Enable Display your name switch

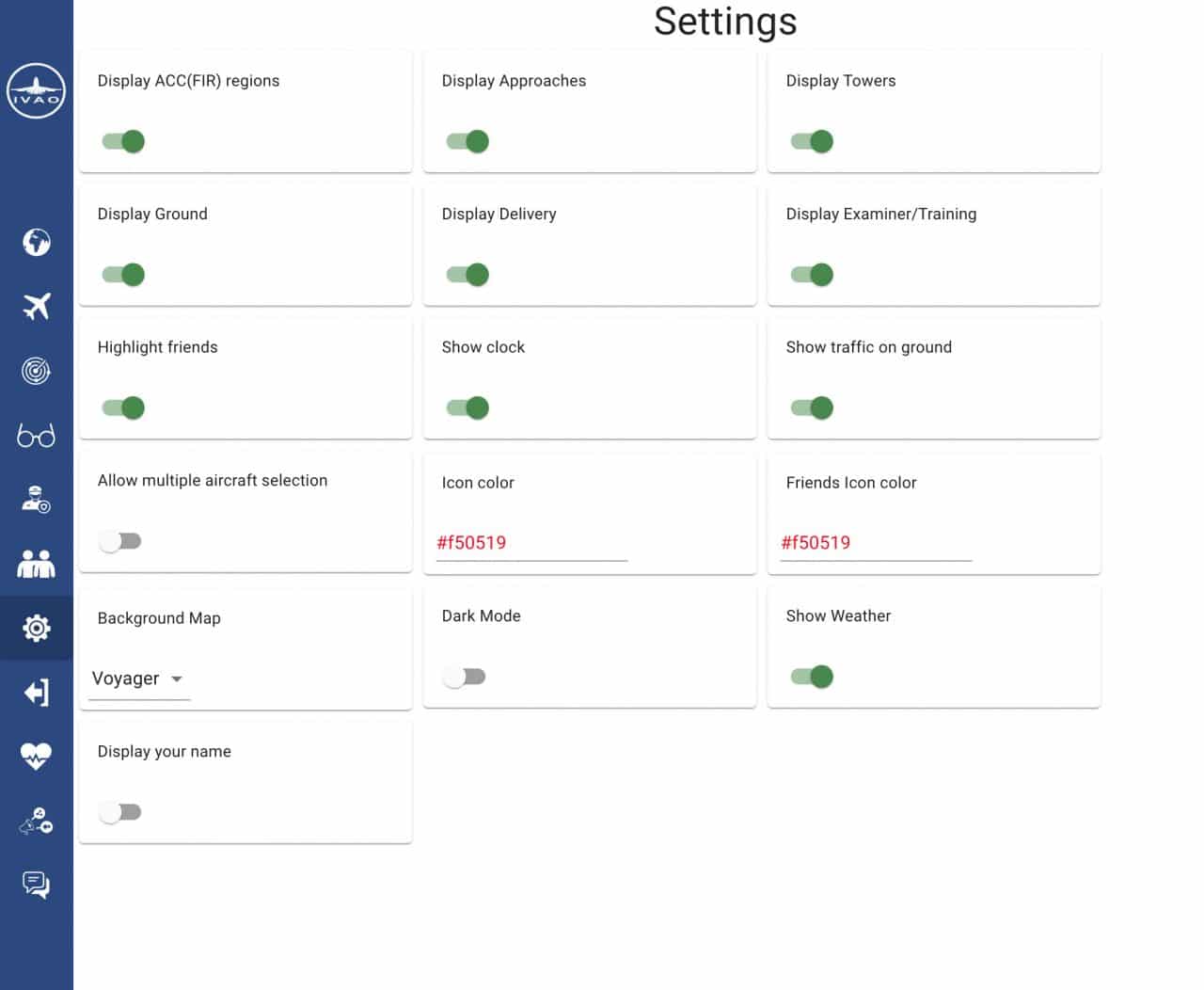(120, 812)
